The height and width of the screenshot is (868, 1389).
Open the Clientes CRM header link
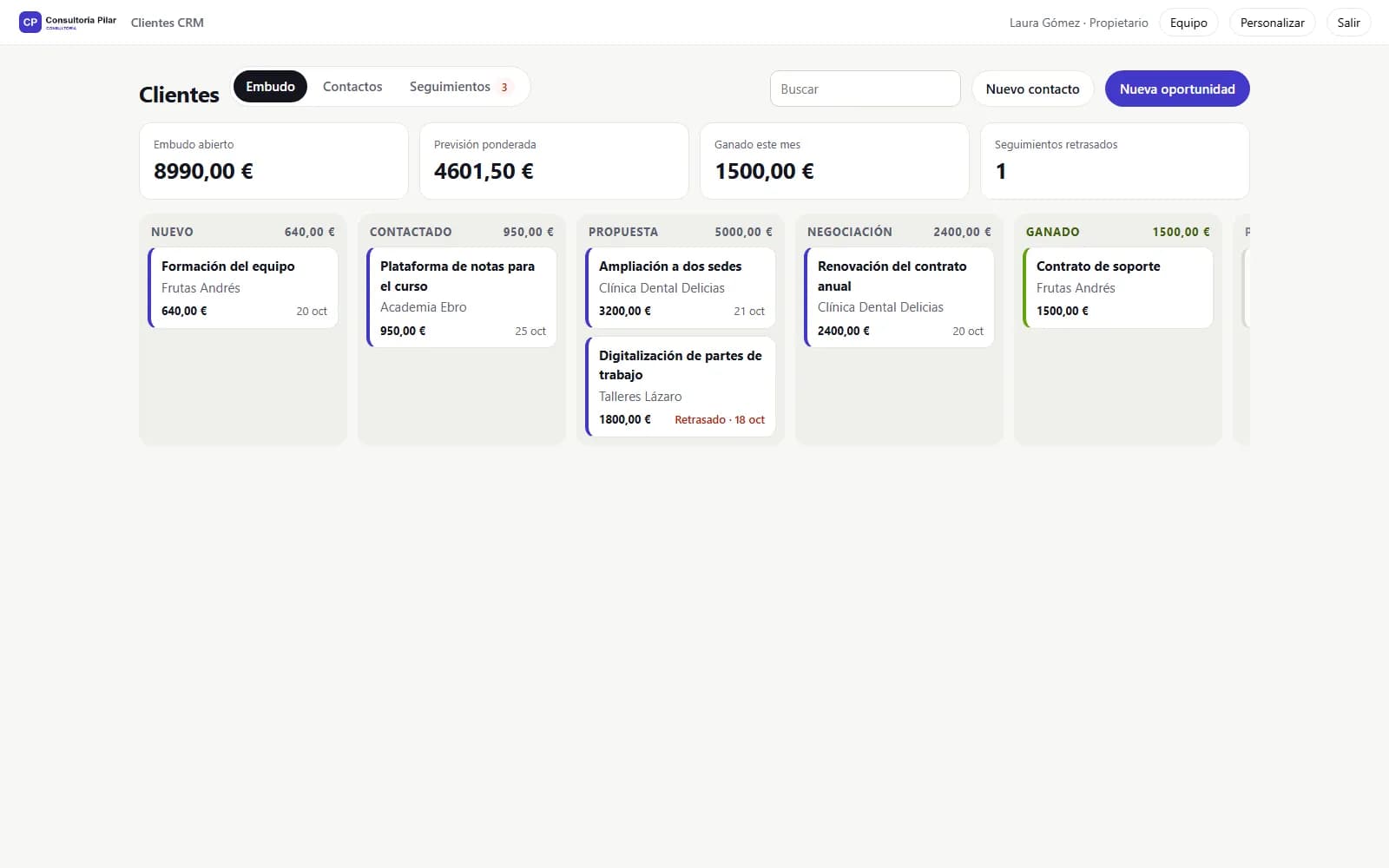click(x=168, y=23)
